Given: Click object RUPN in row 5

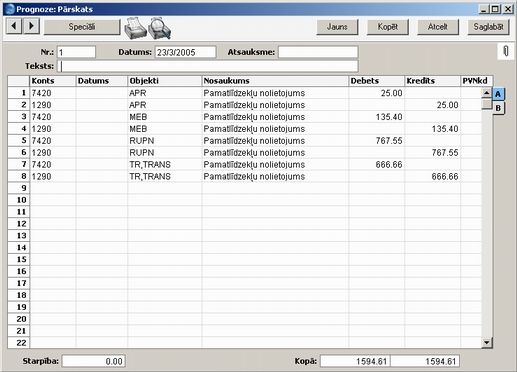Looking at the screenshot, I should (x=142, y=141).
